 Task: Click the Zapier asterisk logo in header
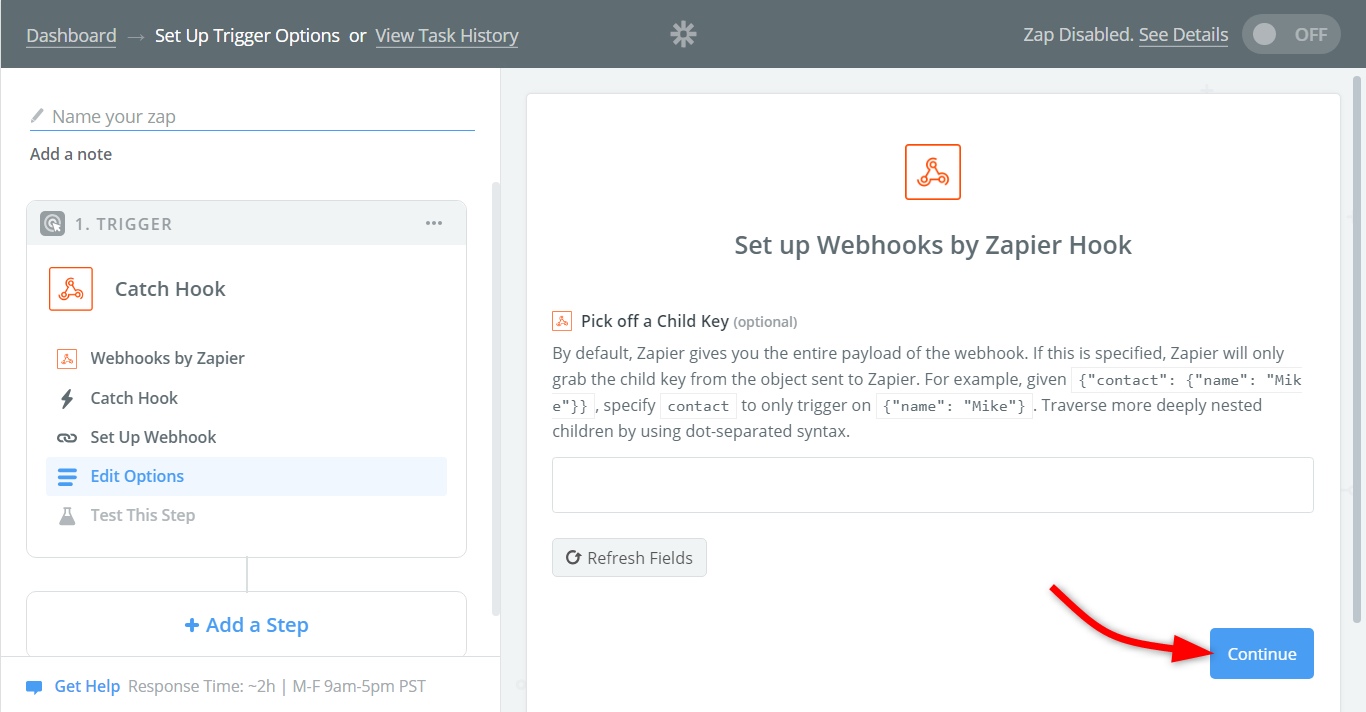683,35
